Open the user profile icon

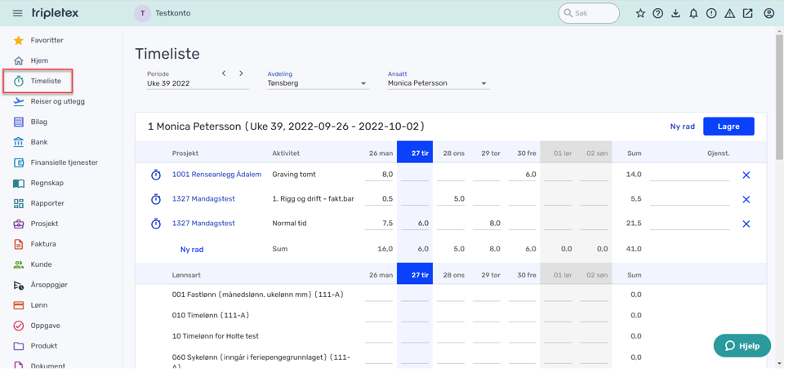[x=769, y=14]
